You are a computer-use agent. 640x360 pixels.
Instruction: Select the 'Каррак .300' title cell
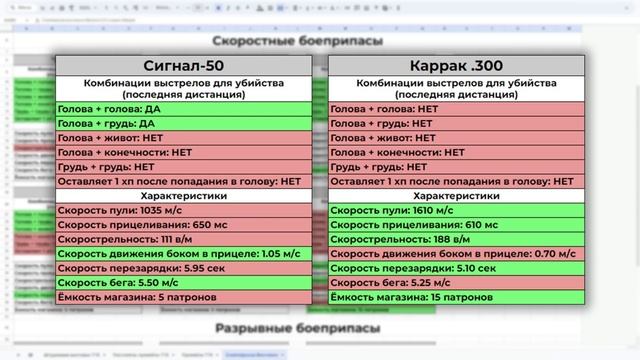456,66
